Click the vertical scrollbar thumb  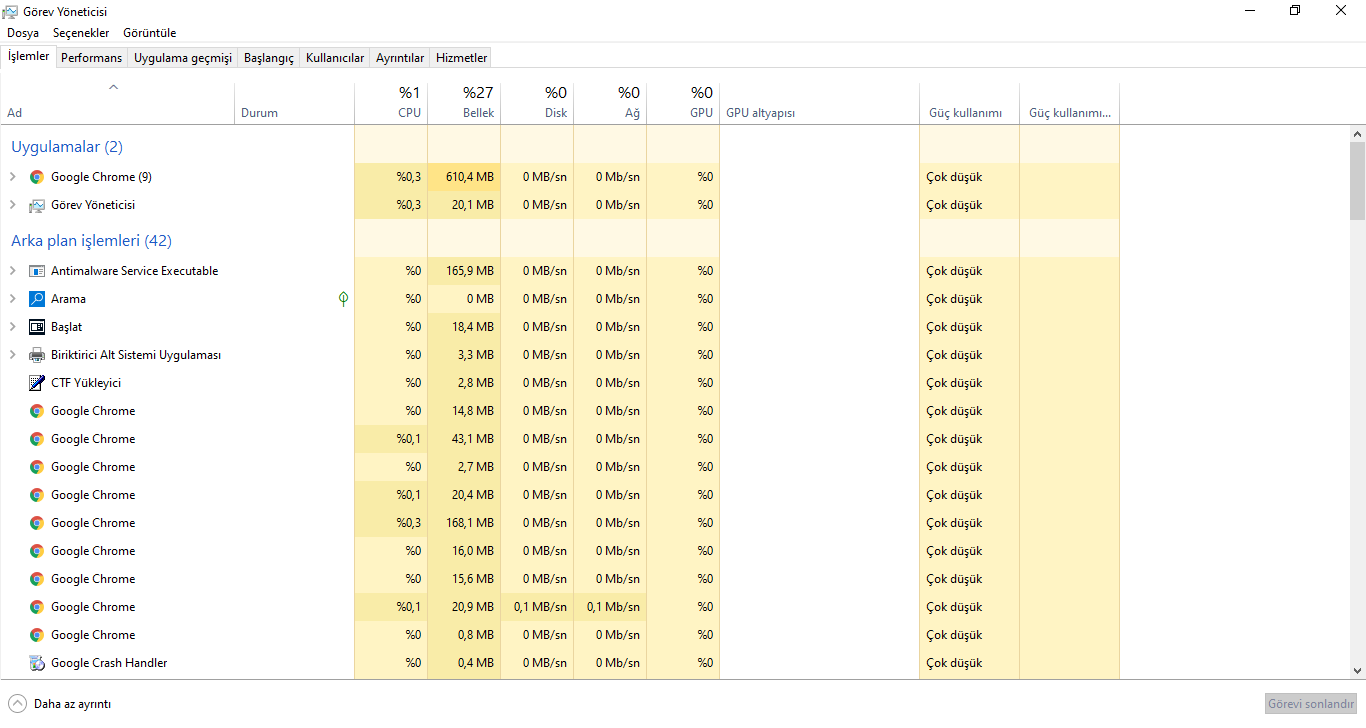click(x=1357, y=180)
